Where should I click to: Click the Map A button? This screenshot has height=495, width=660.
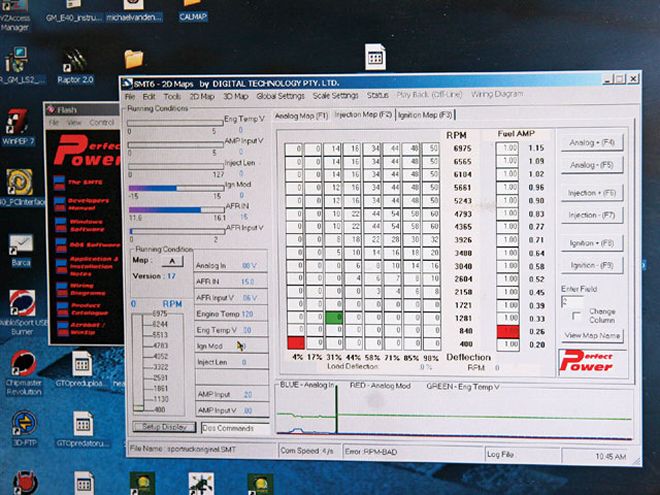pyautogui.click(x=173, y=261)
